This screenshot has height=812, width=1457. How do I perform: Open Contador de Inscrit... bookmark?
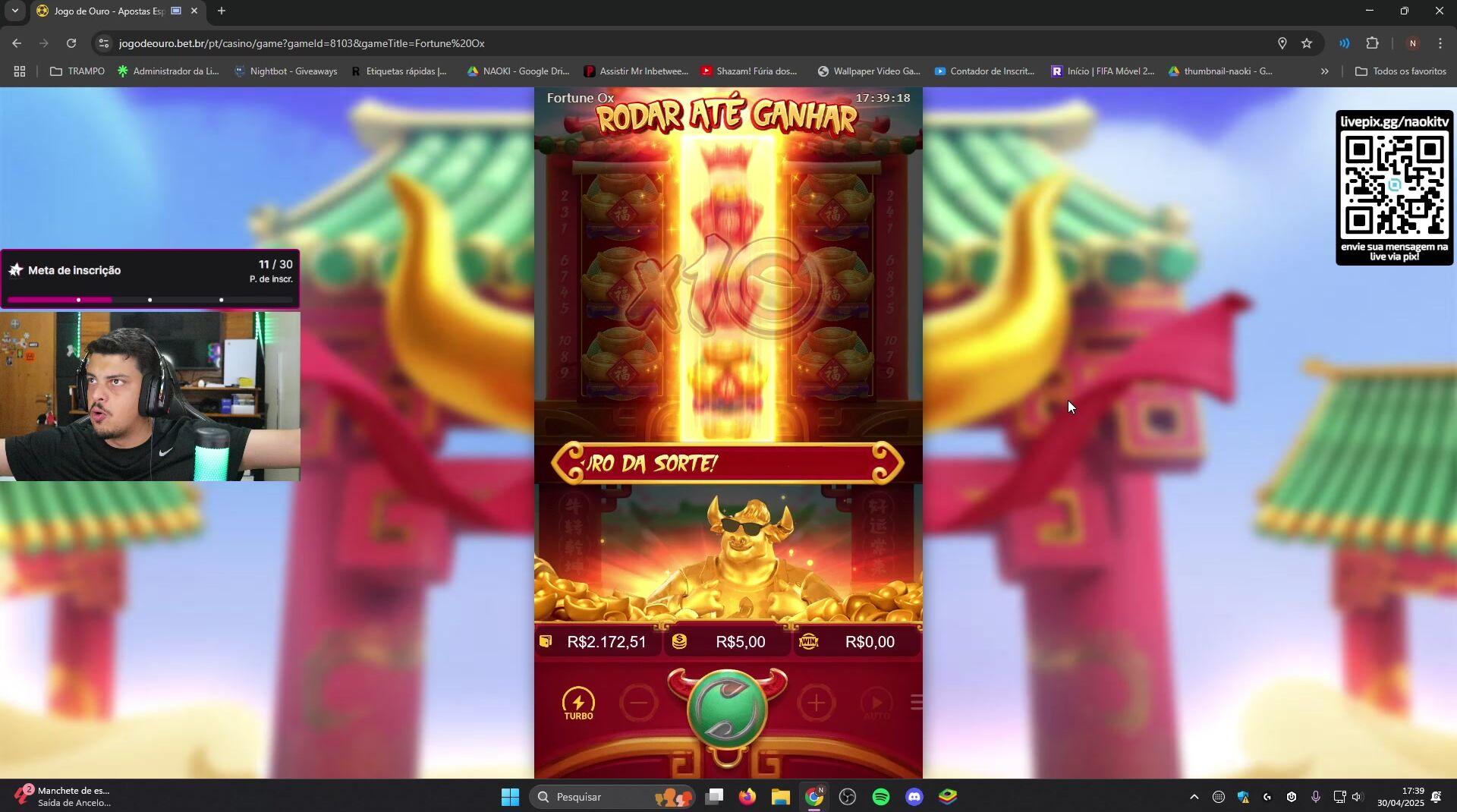984,71
